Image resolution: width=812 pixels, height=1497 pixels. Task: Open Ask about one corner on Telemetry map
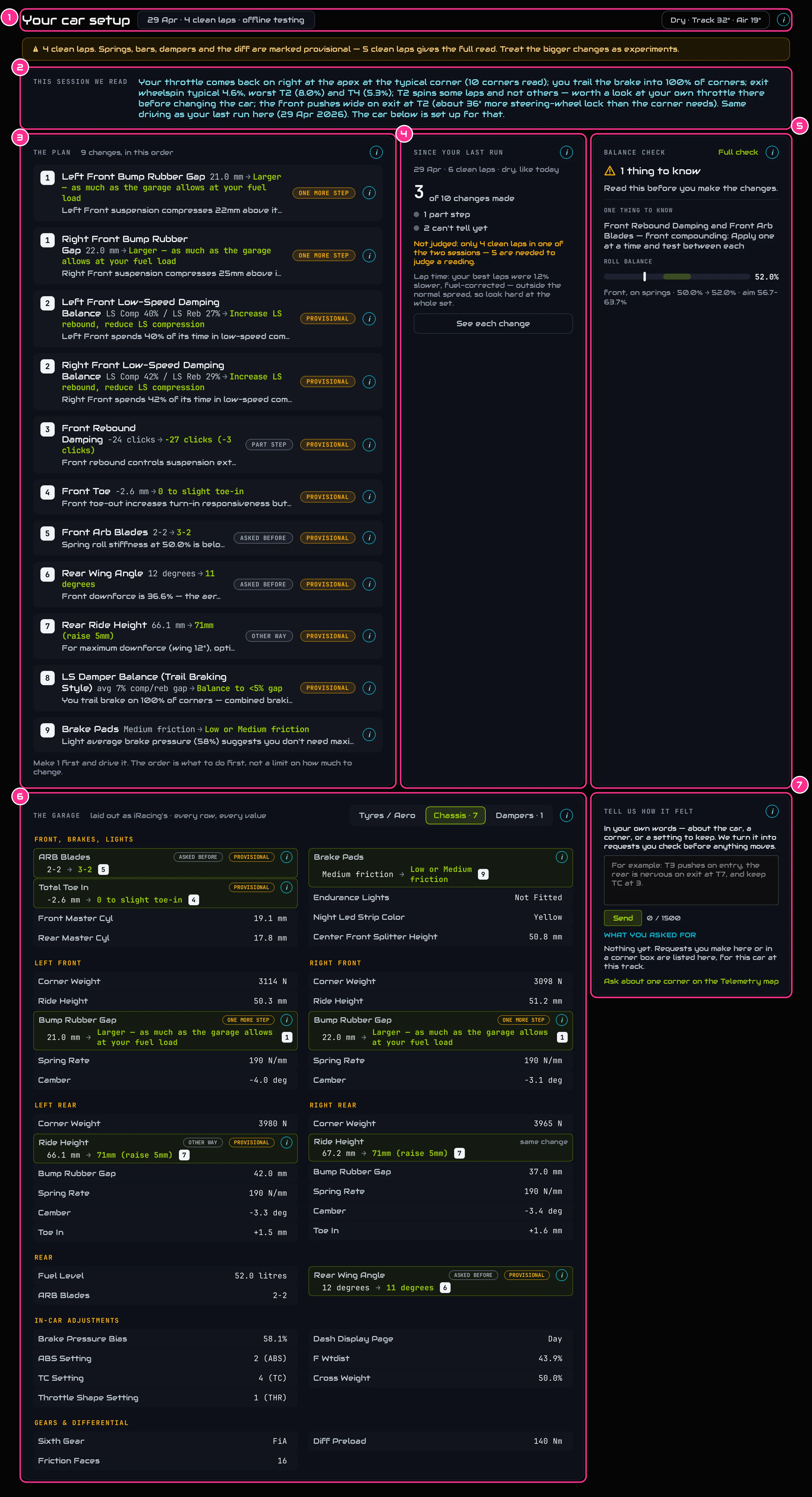[x=691, y=982]
